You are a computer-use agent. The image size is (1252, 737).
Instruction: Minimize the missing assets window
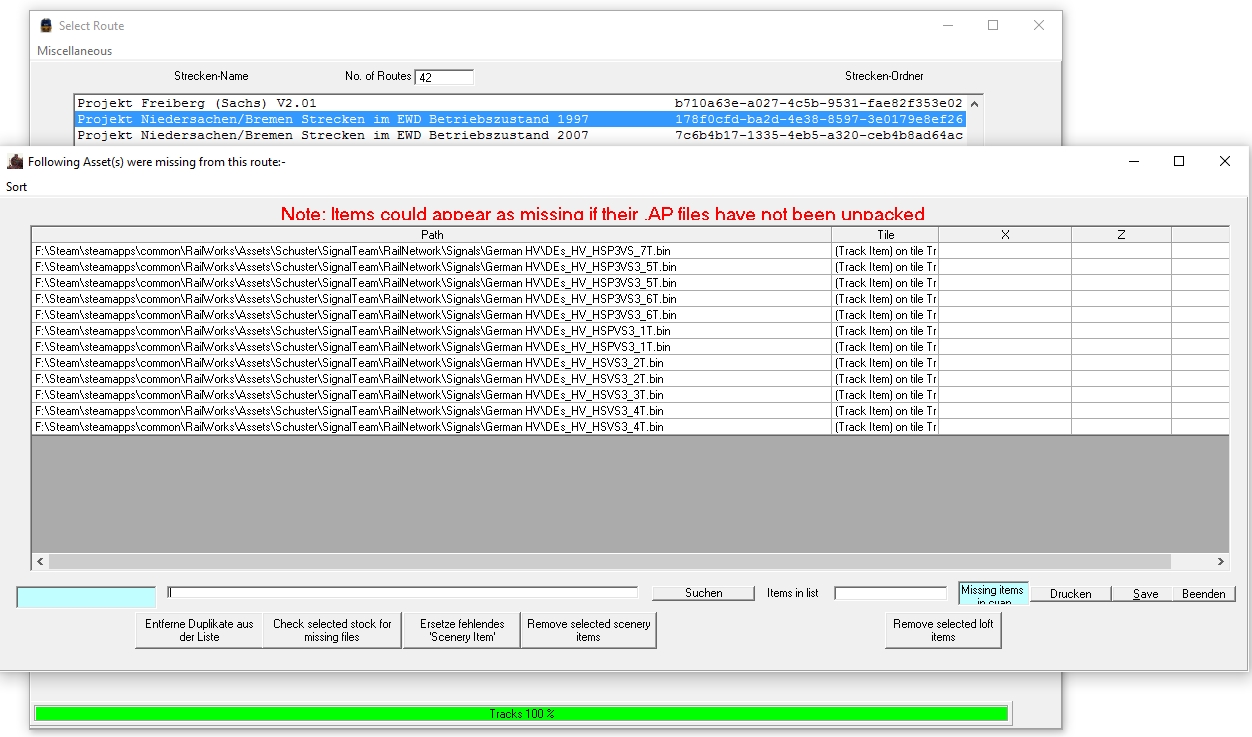pyautogui.click(x=1133, y=161)
